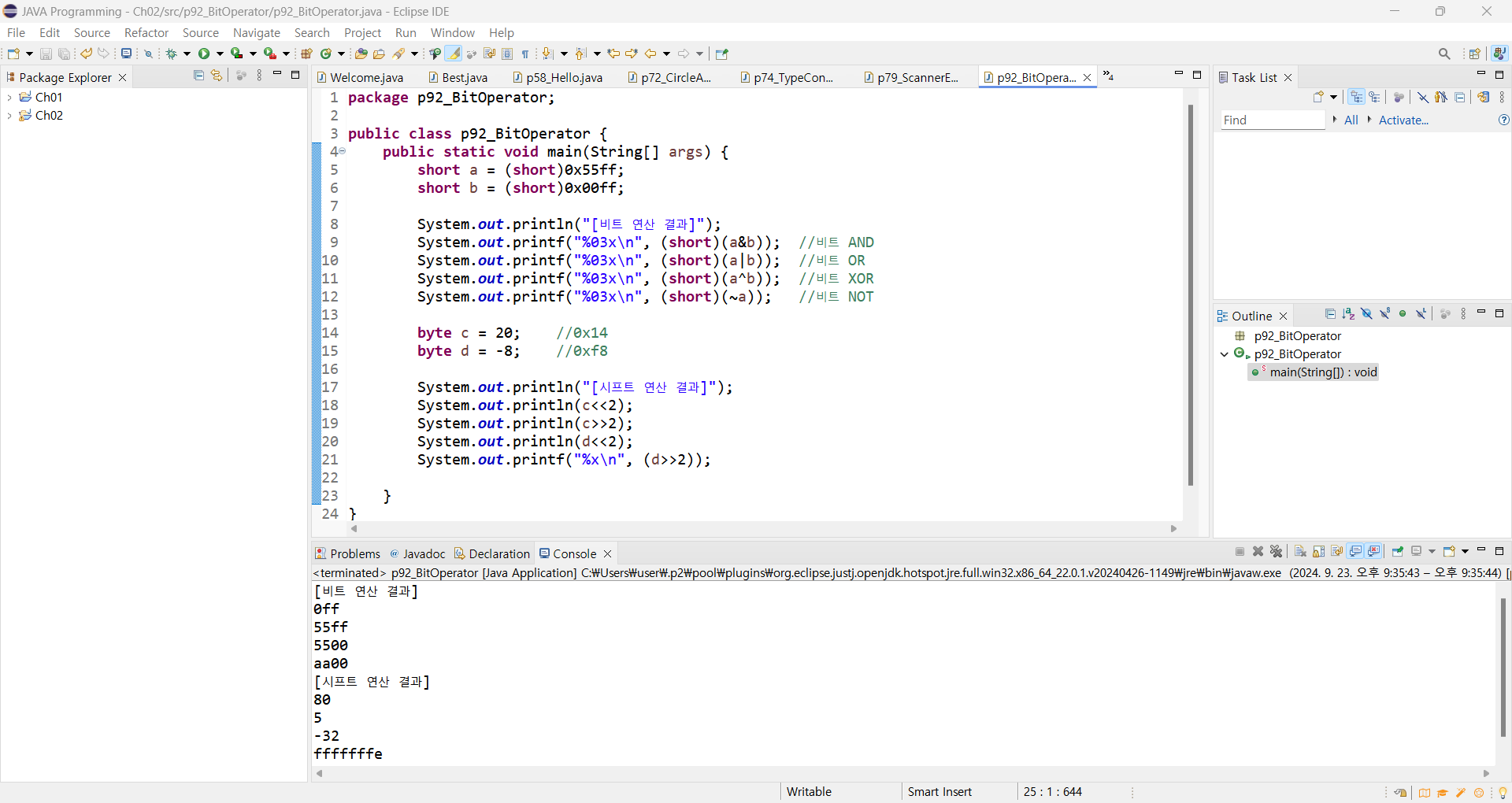Collapse All nodes in Outline view

click(1330, 314)
